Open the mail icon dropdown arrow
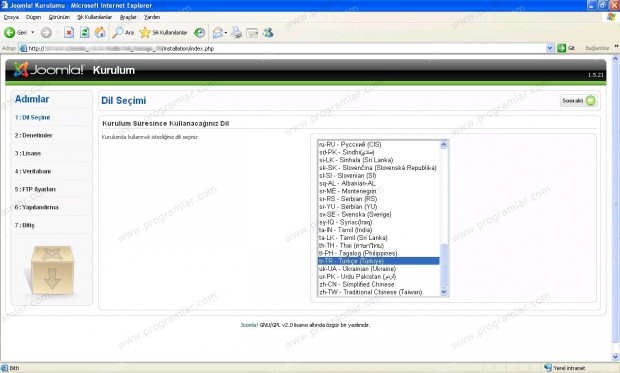 [x=225, y=32]
